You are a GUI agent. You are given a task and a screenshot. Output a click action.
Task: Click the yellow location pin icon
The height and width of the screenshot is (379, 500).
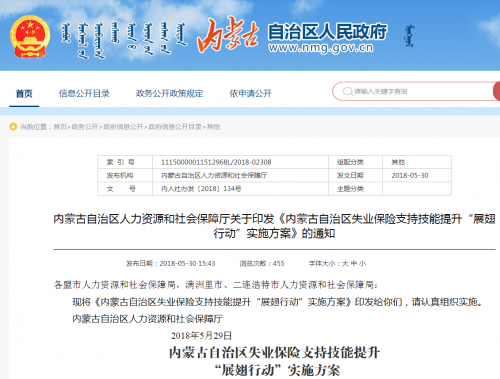[13, 127]
